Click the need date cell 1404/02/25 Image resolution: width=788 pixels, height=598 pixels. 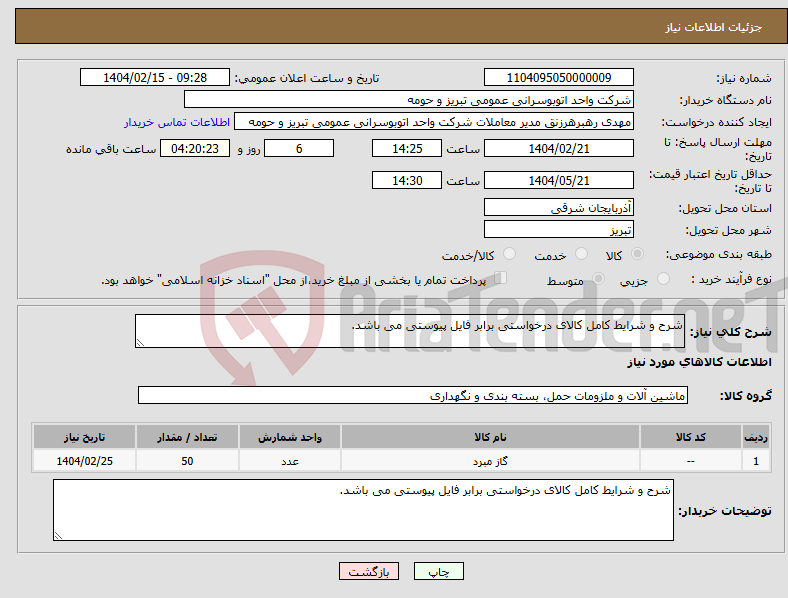point(84,461)
